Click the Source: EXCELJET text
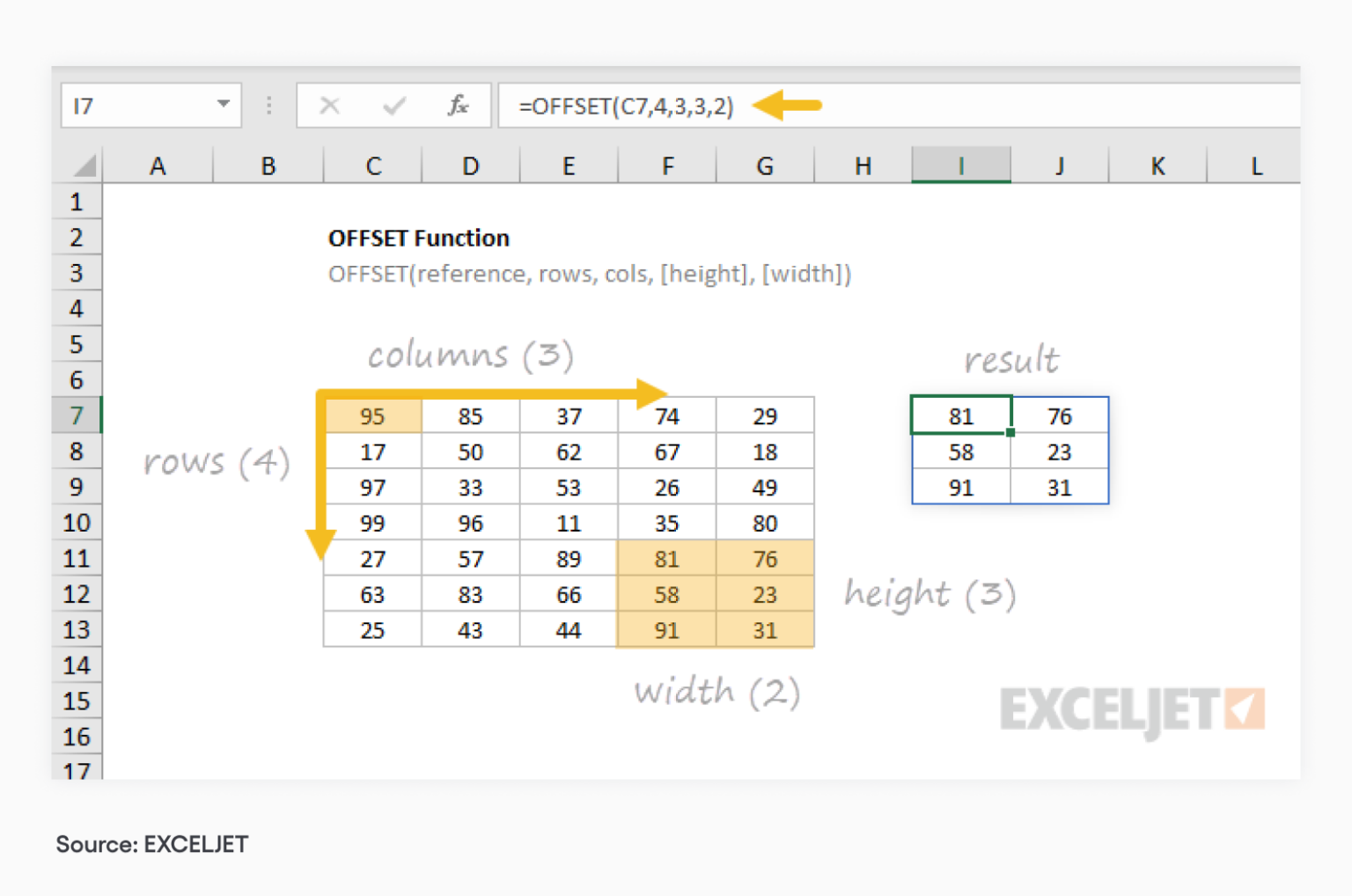 coord(151,844)
